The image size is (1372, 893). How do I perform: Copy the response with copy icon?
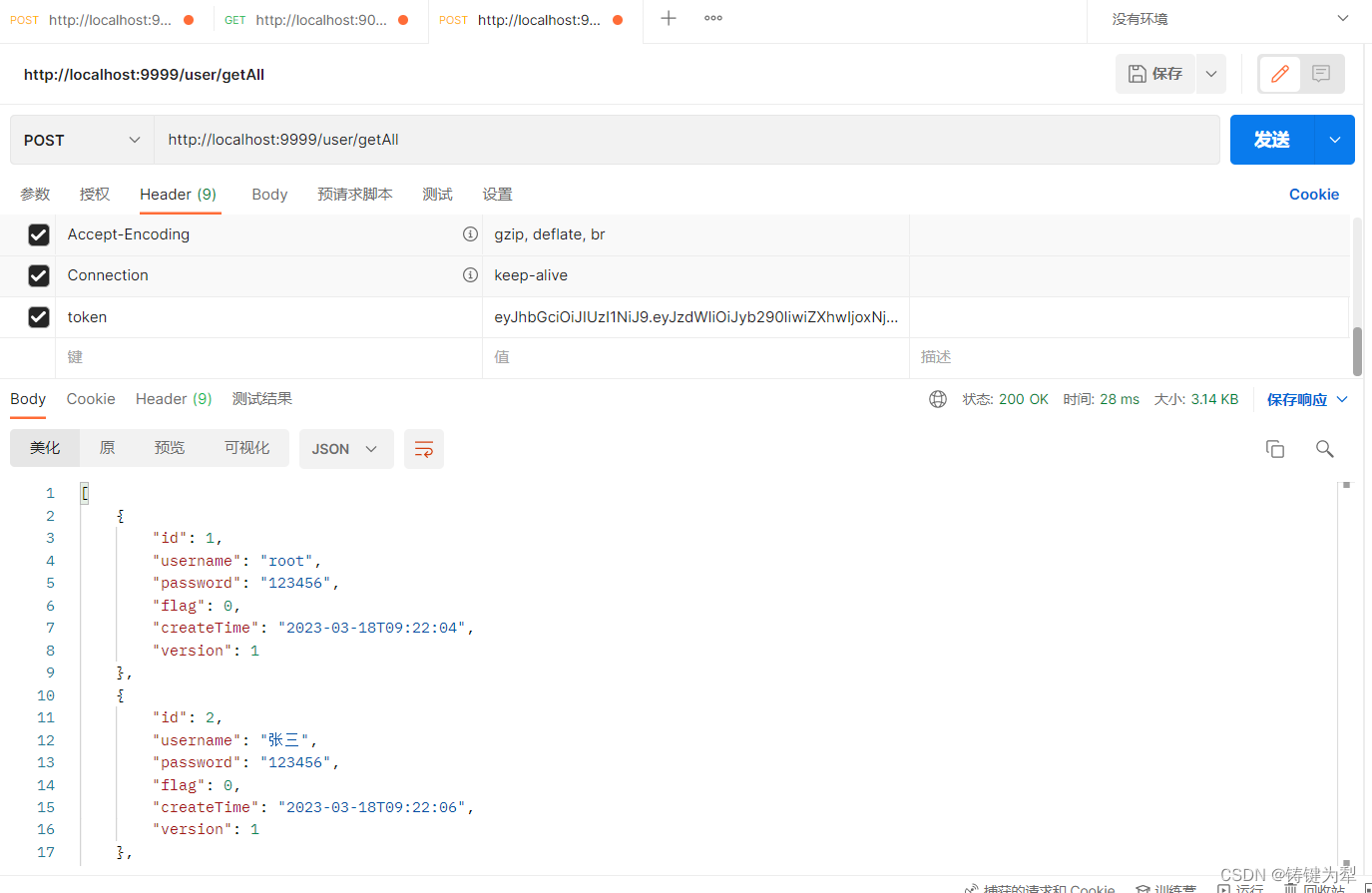1275,449
